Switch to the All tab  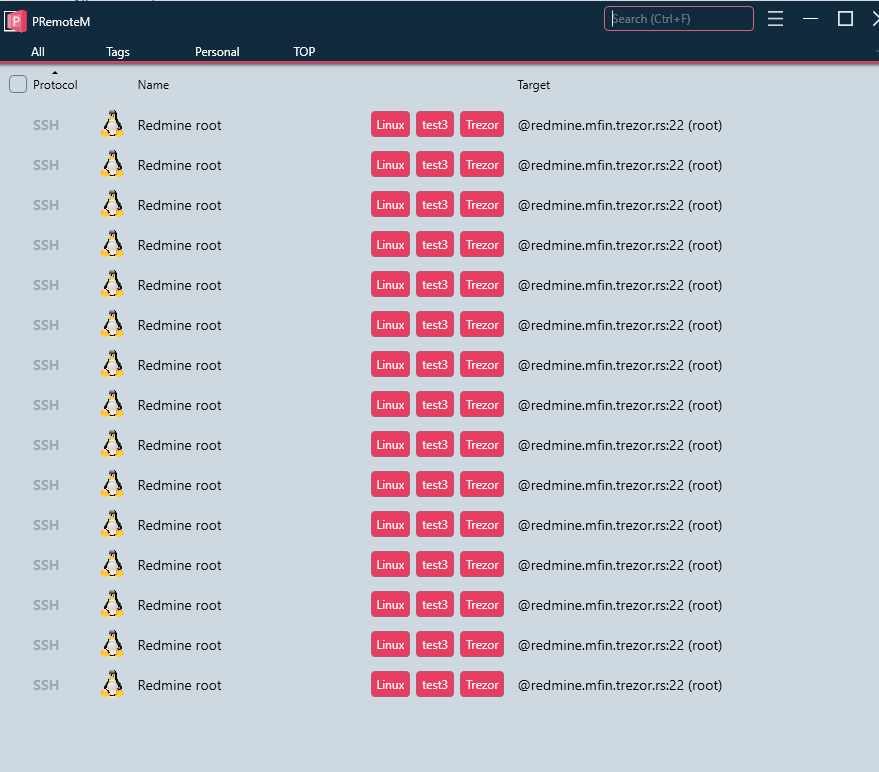[38, 52]
